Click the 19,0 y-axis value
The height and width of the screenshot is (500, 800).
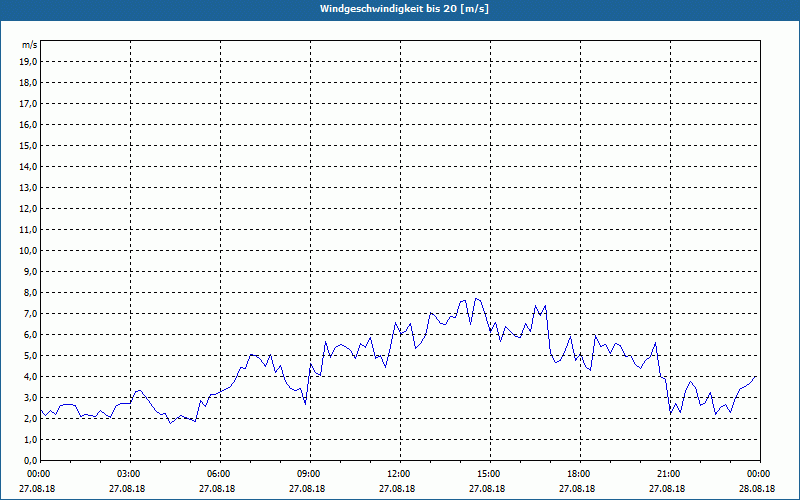tap(28, 62)
